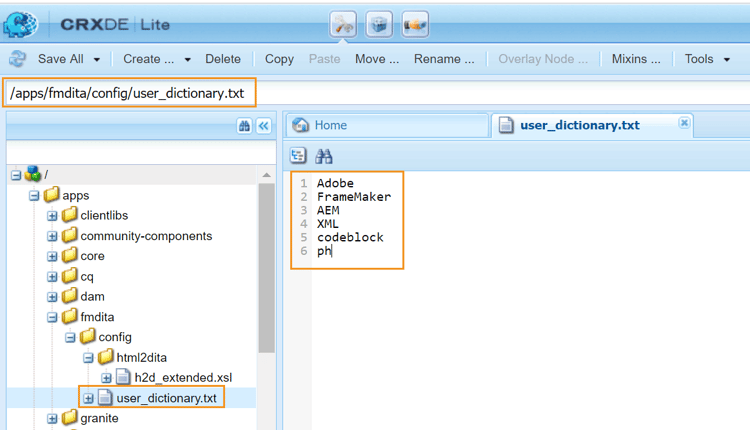Click the Delete button
This screenshot has width=750, height=430.
tap(223, 59)
